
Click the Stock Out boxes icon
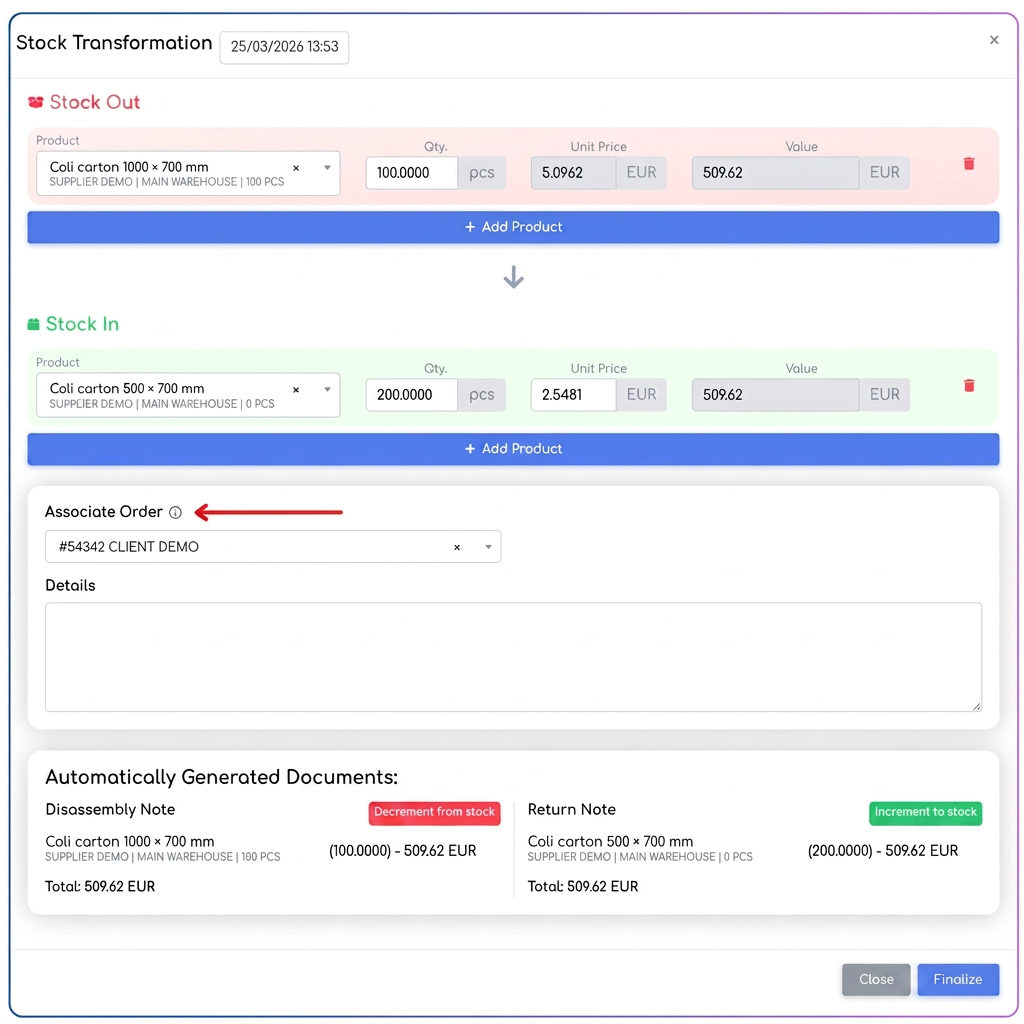(x=35, y=102)
